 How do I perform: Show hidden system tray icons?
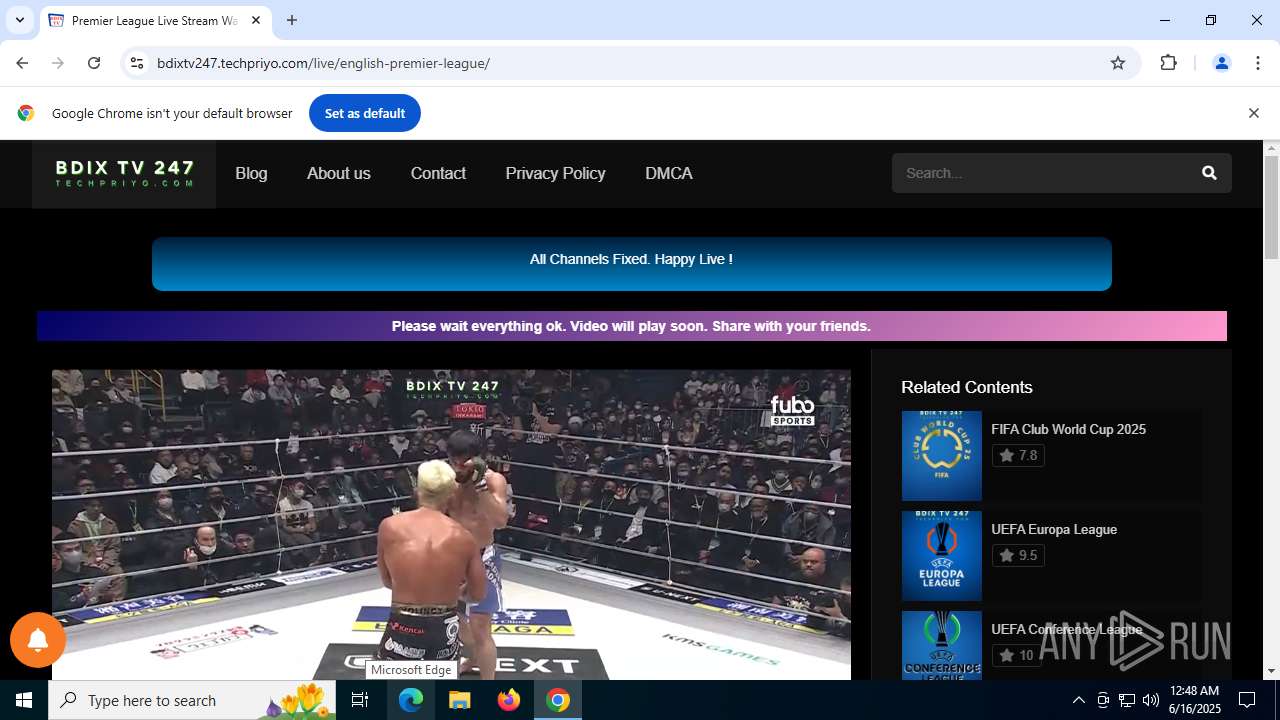1078,700
